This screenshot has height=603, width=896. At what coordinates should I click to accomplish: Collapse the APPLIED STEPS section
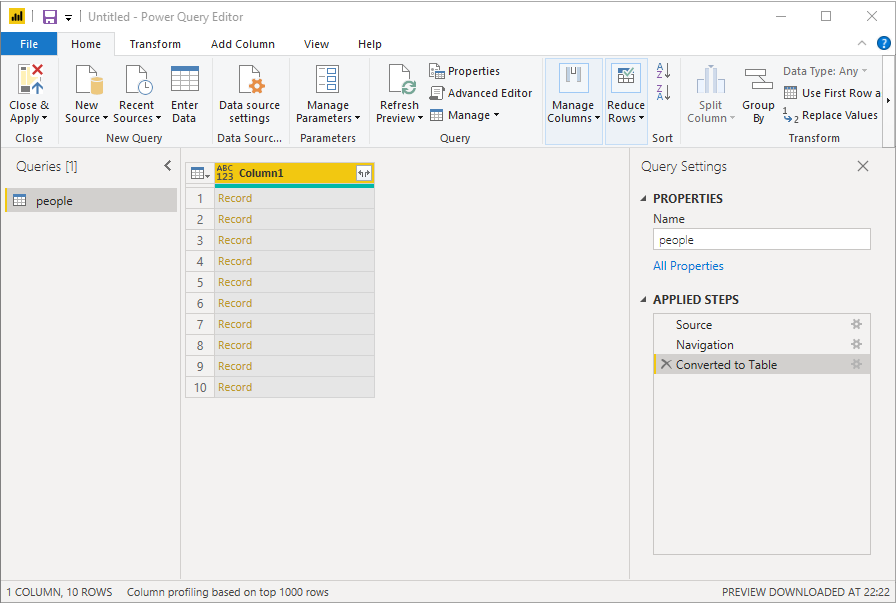[643, 299]
